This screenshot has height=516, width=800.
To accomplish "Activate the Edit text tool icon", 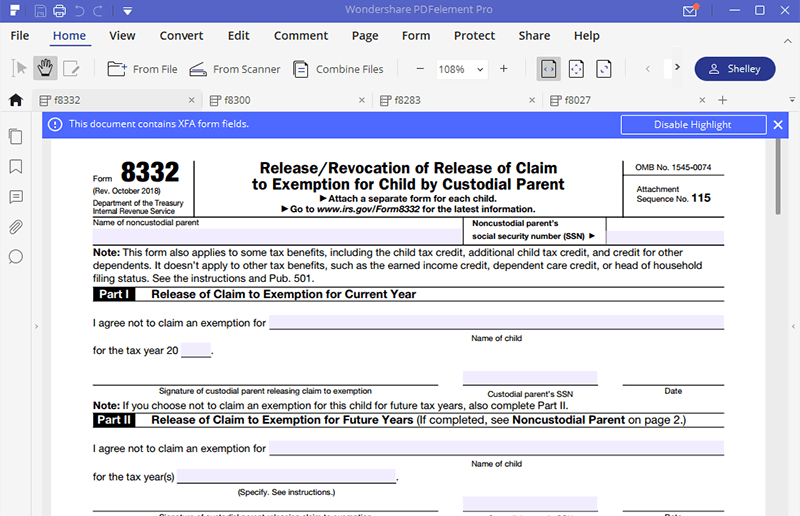I will (71, 69).
